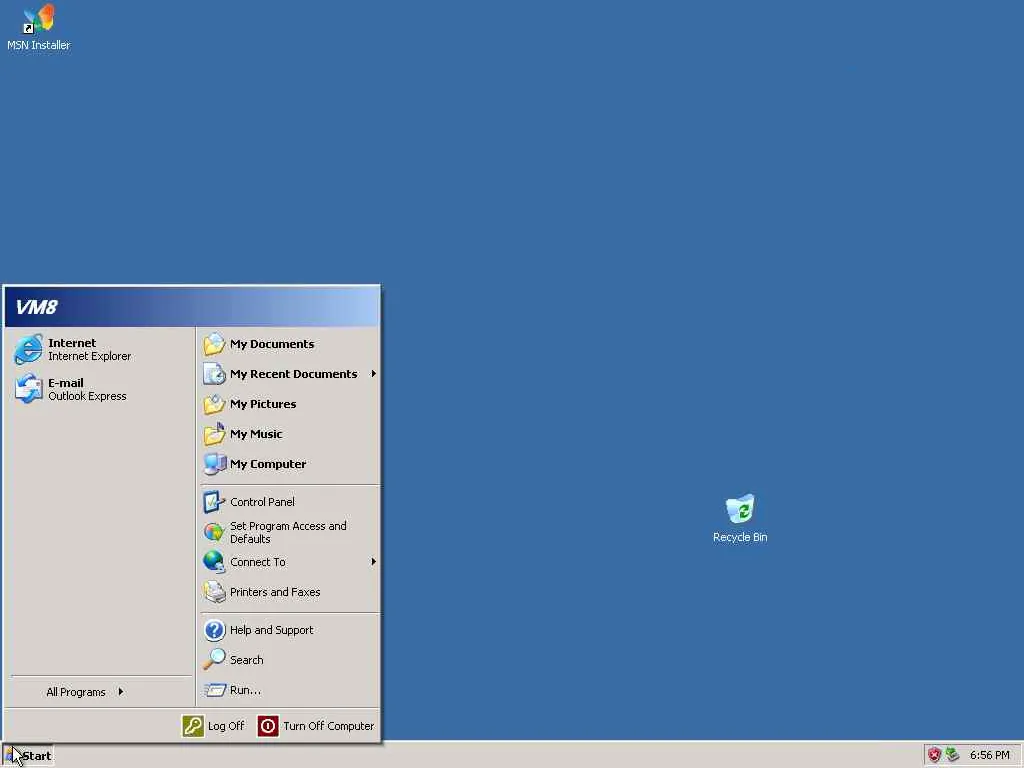
Task: Click the Turn Off Computer text
Action: click(328, 726)
